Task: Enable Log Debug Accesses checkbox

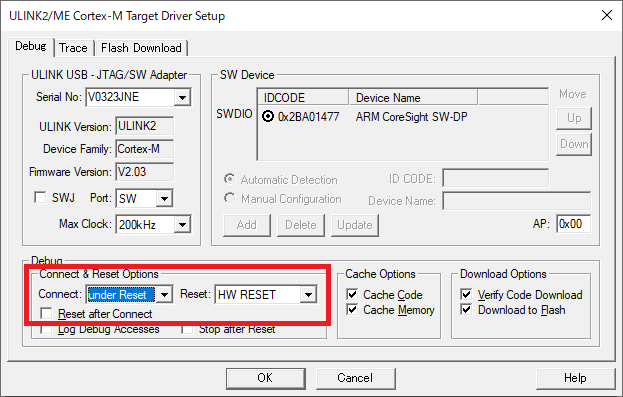Action: 46,329
